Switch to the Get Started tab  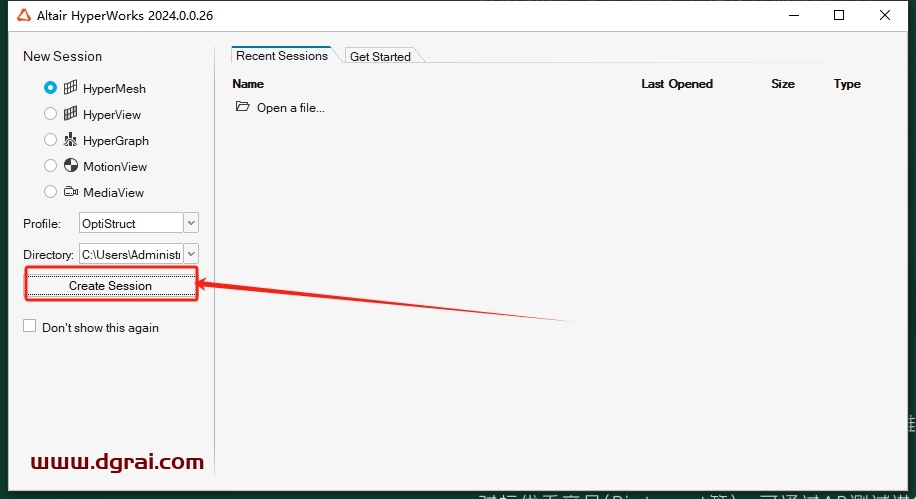click(380, 56)
